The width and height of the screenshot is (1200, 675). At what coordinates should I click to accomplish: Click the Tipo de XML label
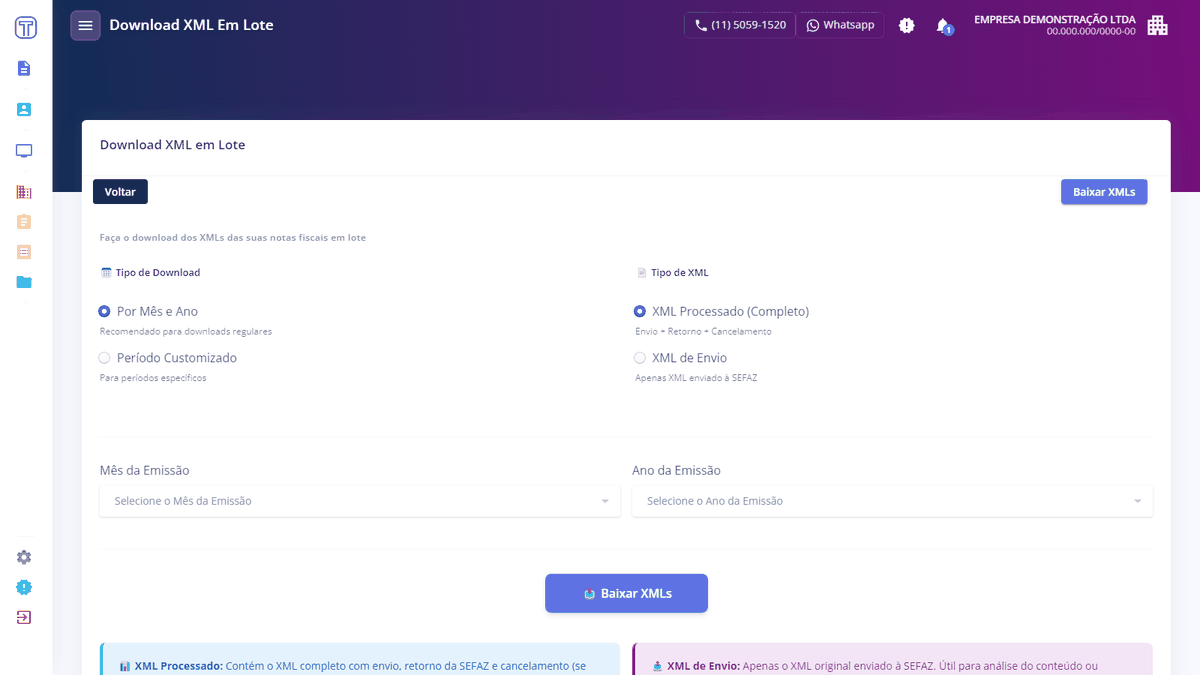(680, 272)
